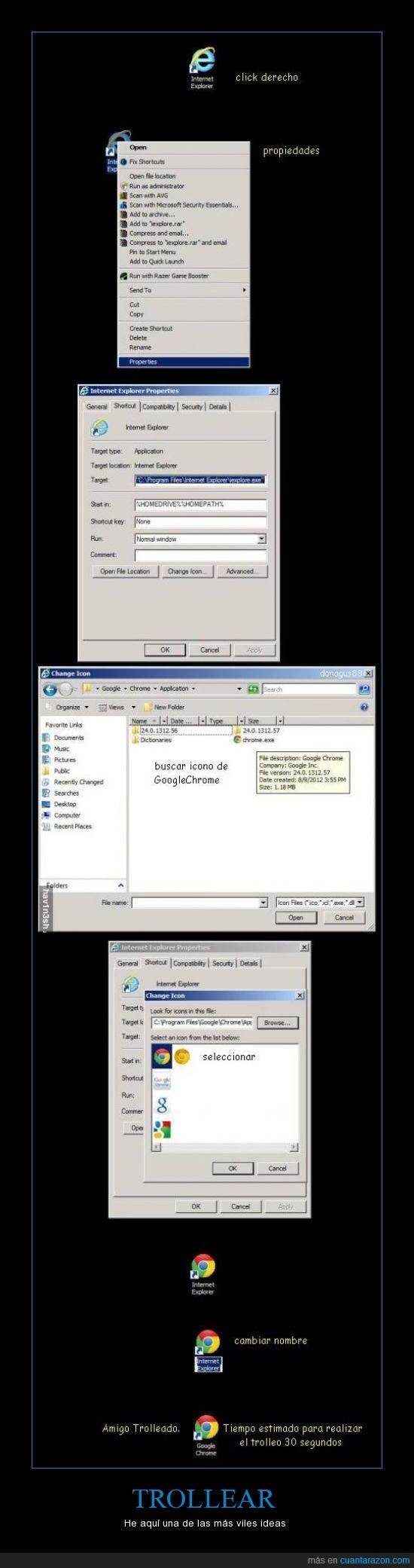Screen dimensions: 414x1568
Task: Click the final Google Chrome desktop shortcut
Action: pos(205,1436)
